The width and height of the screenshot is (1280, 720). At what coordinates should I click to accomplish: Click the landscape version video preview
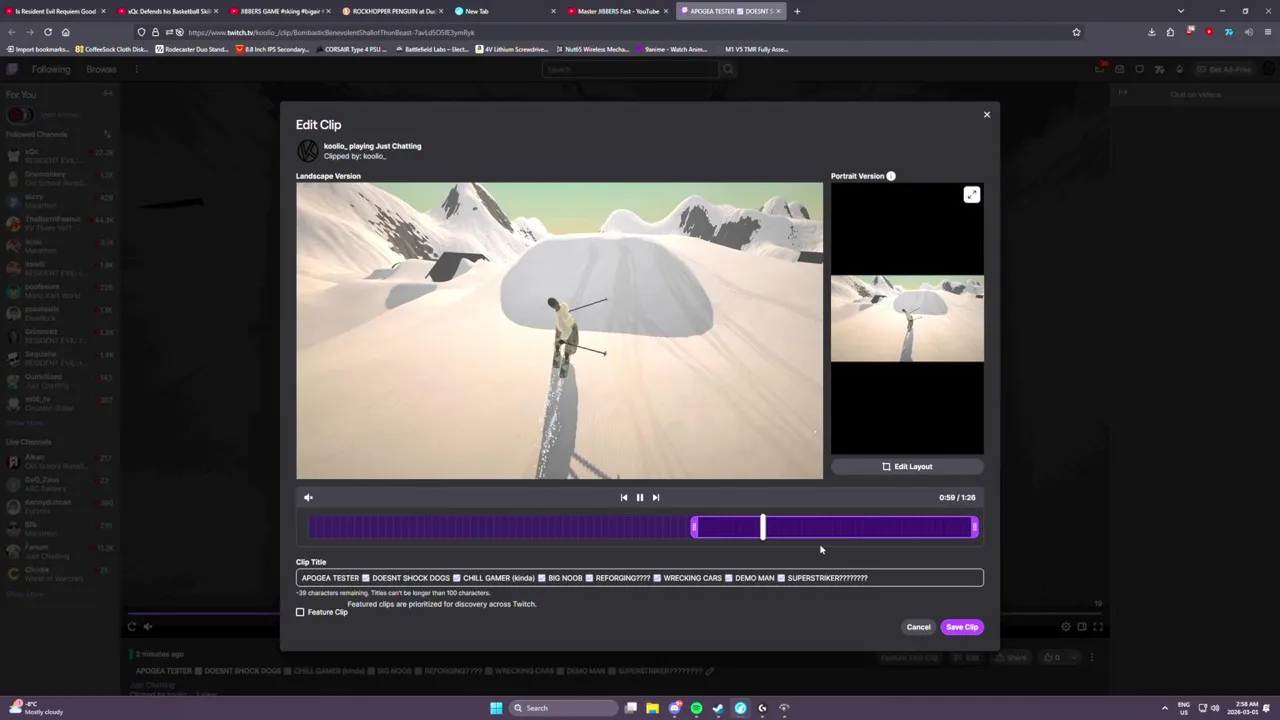pyautogui.click(x=559, y=331)
